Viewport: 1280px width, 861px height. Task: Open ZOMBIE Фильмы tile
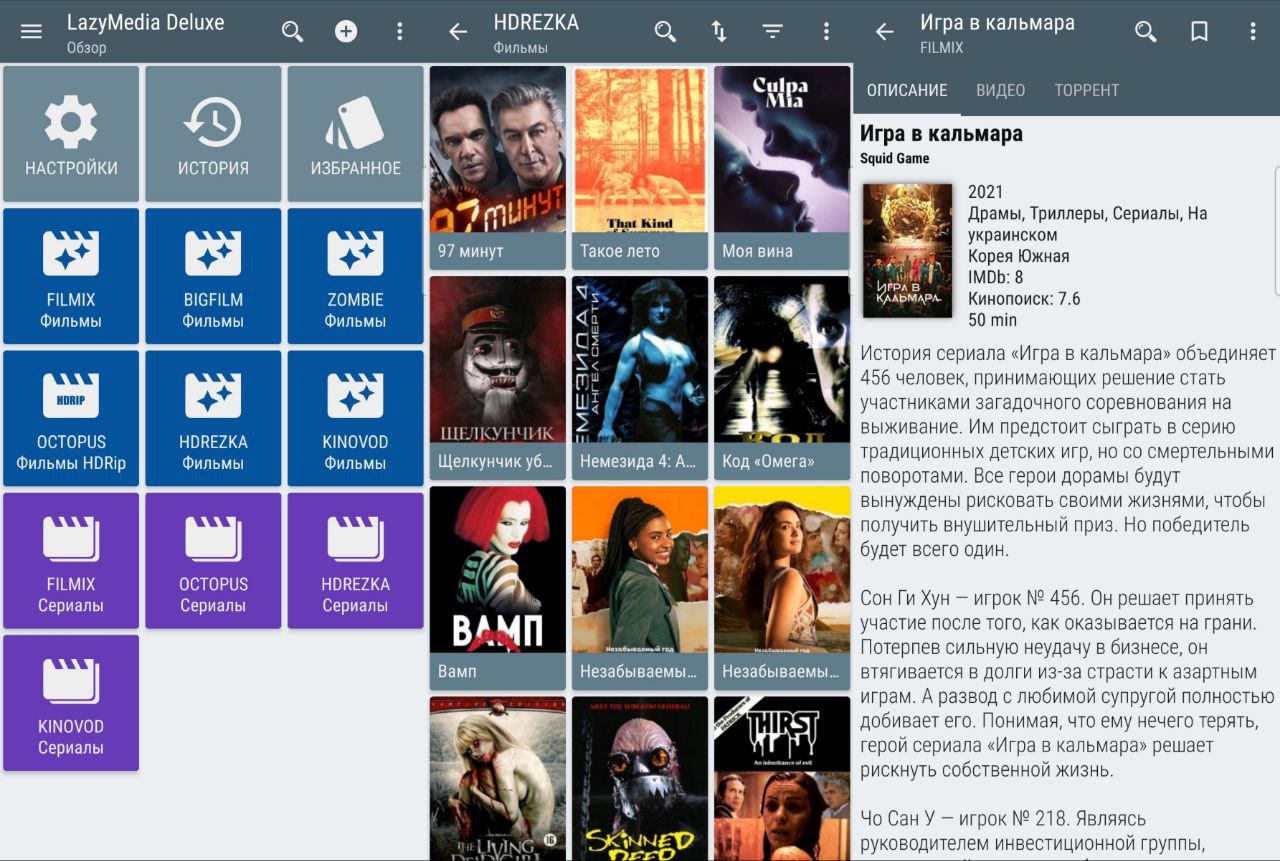(x=356, y=276)
